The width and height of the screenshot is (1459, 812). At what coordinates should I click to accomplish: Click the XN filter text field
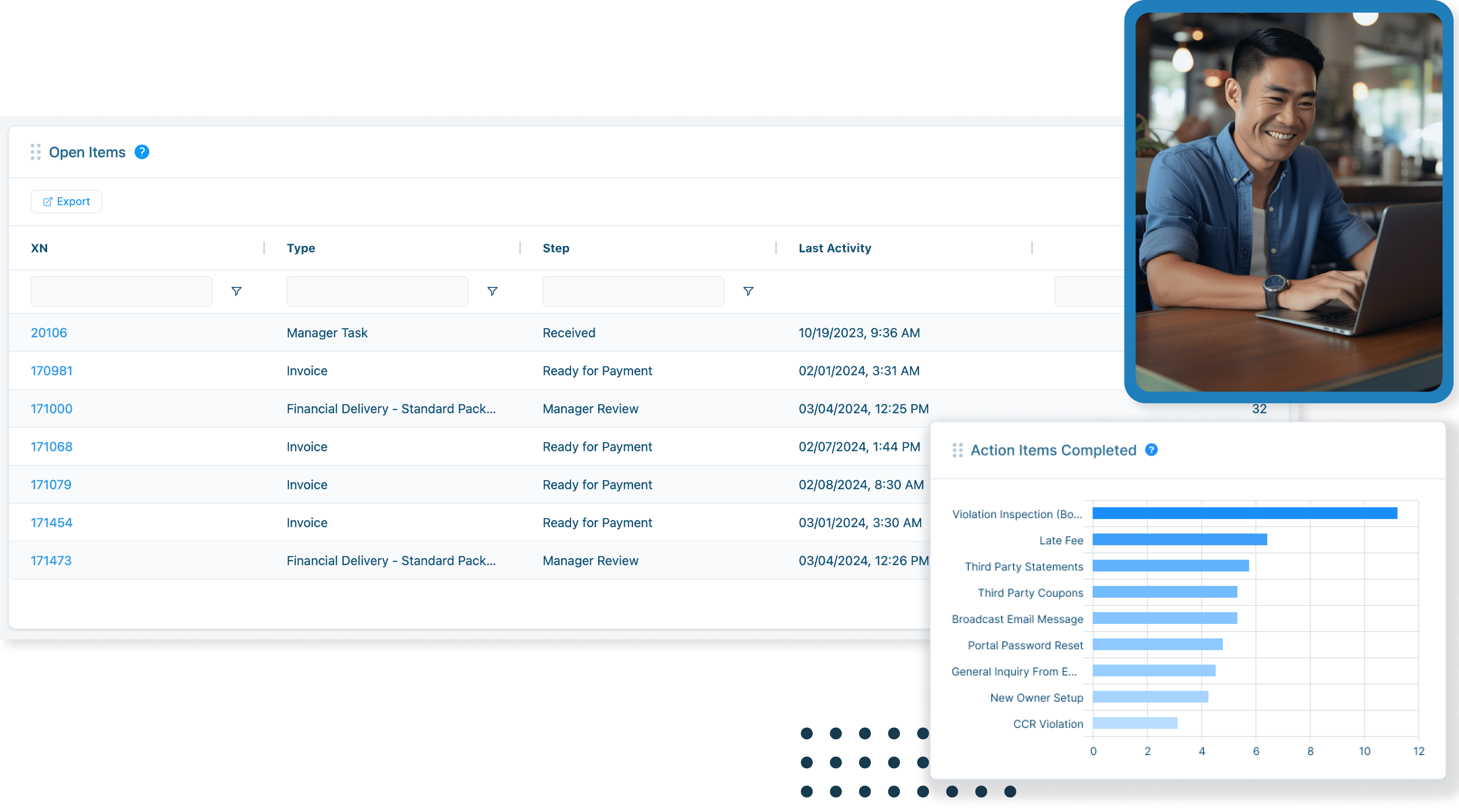point(121,291)
